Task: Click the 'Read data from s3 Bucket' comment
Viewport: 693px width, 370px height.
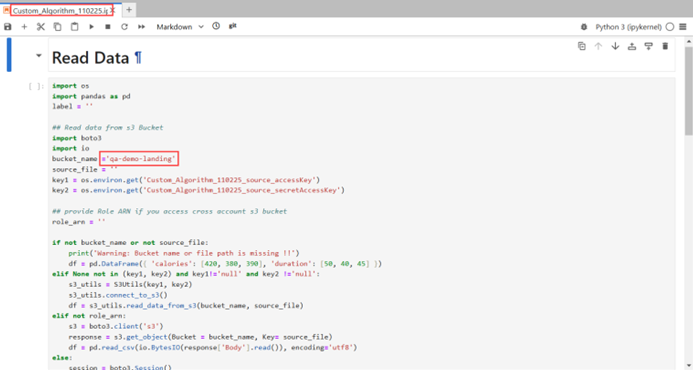Action: tap(107, 127)
